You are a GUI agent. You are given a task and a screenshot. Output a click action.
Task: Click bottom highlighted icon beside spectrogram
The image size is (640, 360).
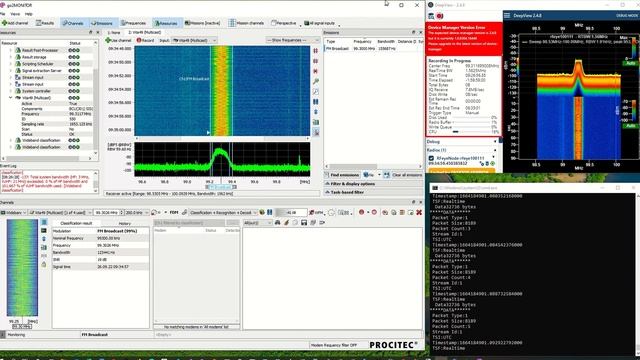click(x=316, y=132)
